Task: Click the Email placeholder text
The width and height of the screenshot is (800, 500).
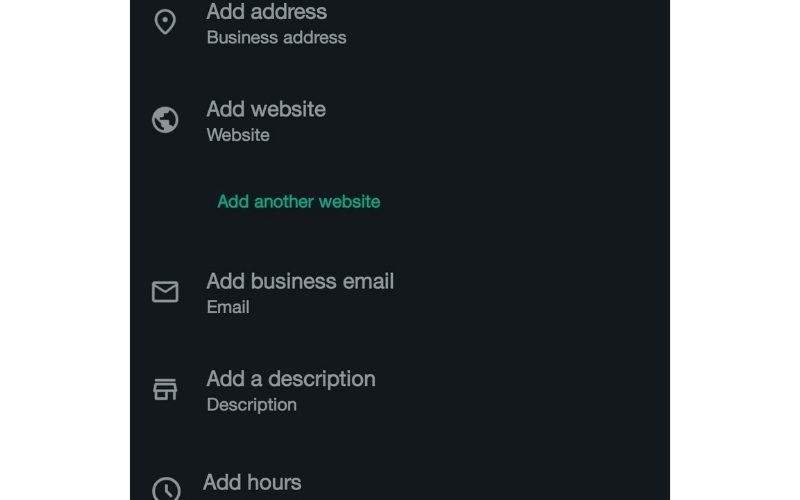Action: coord(228,307)
